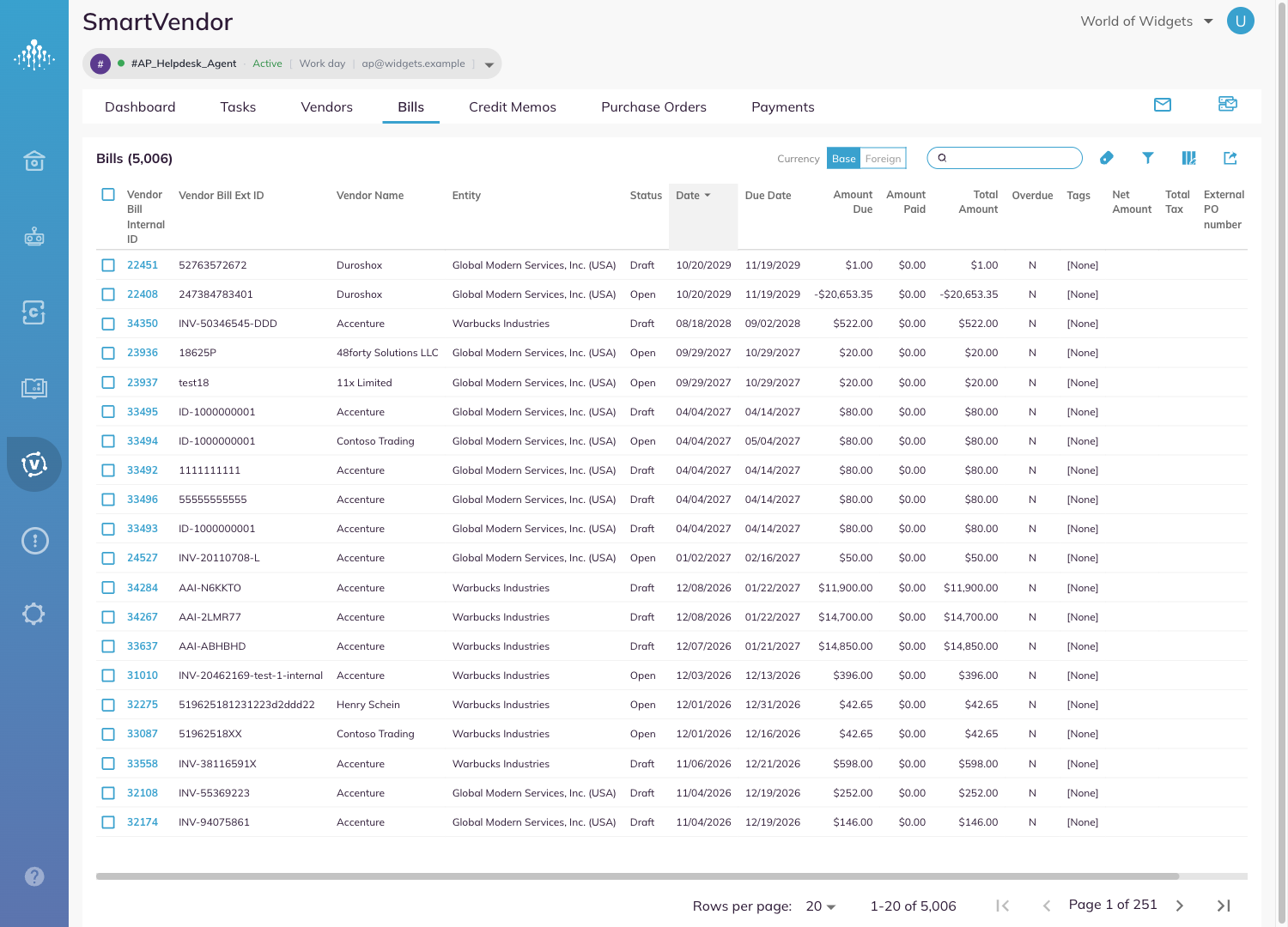Check the box for bill 22451
Viewport: 1288px width, 927px height.
(108, 265)
